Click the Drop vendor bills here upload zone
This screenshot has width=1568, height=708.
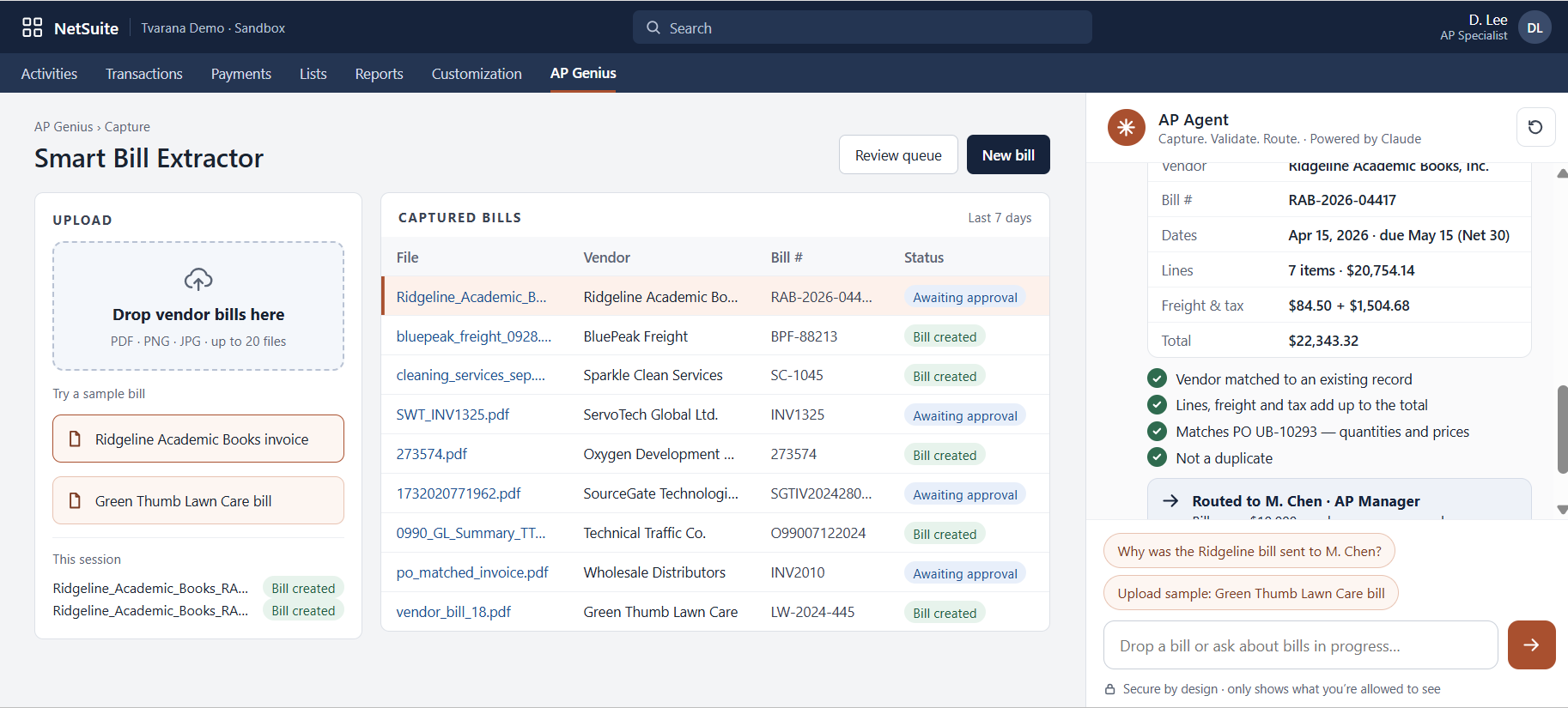(198, 306)
